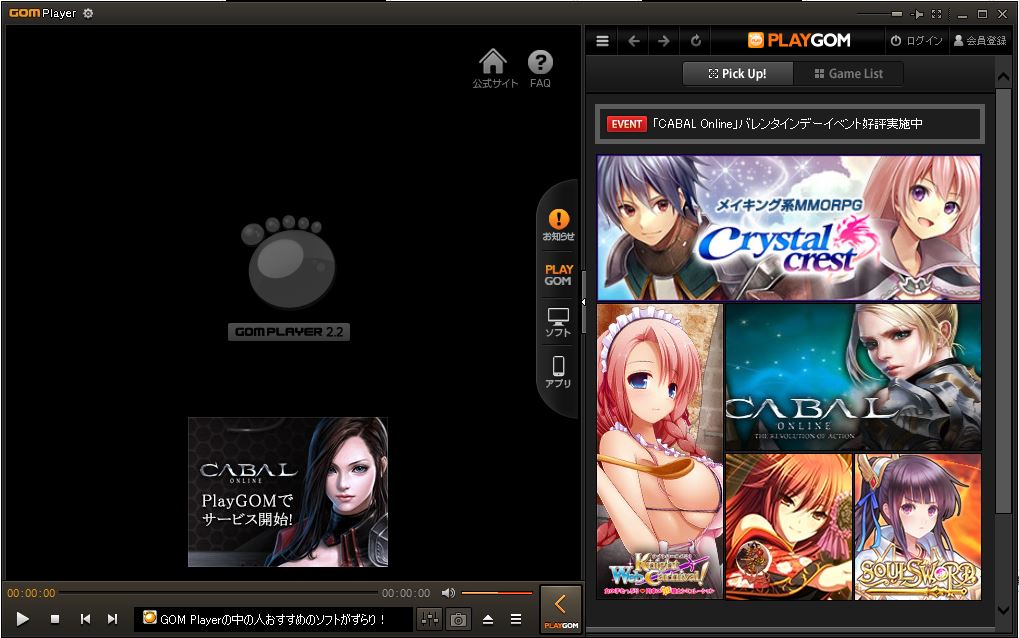Viewport: 1019px width, 638px height.
Task: Mute audio via speaker icon
Action: [x=448, y=593]
